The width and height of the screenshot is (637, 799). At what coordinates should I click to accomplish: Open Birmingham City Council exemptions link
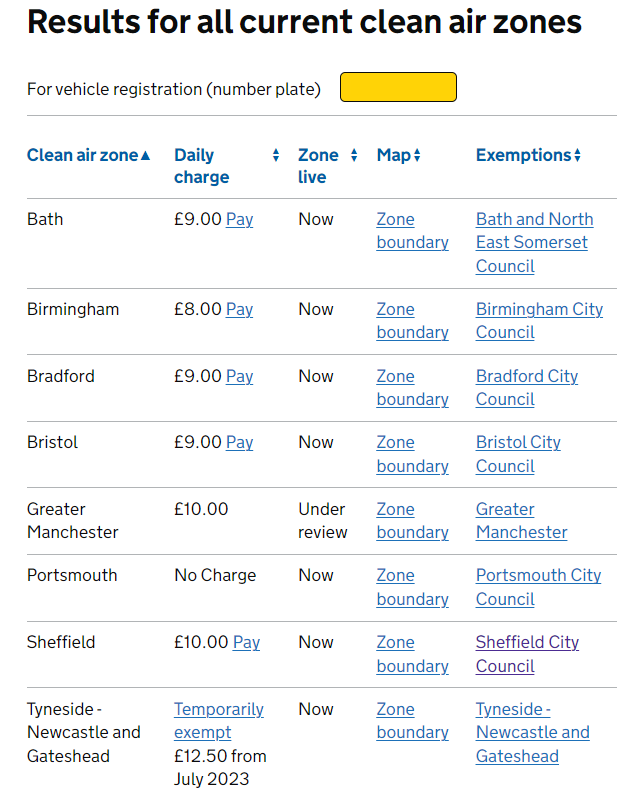[539, 320]
